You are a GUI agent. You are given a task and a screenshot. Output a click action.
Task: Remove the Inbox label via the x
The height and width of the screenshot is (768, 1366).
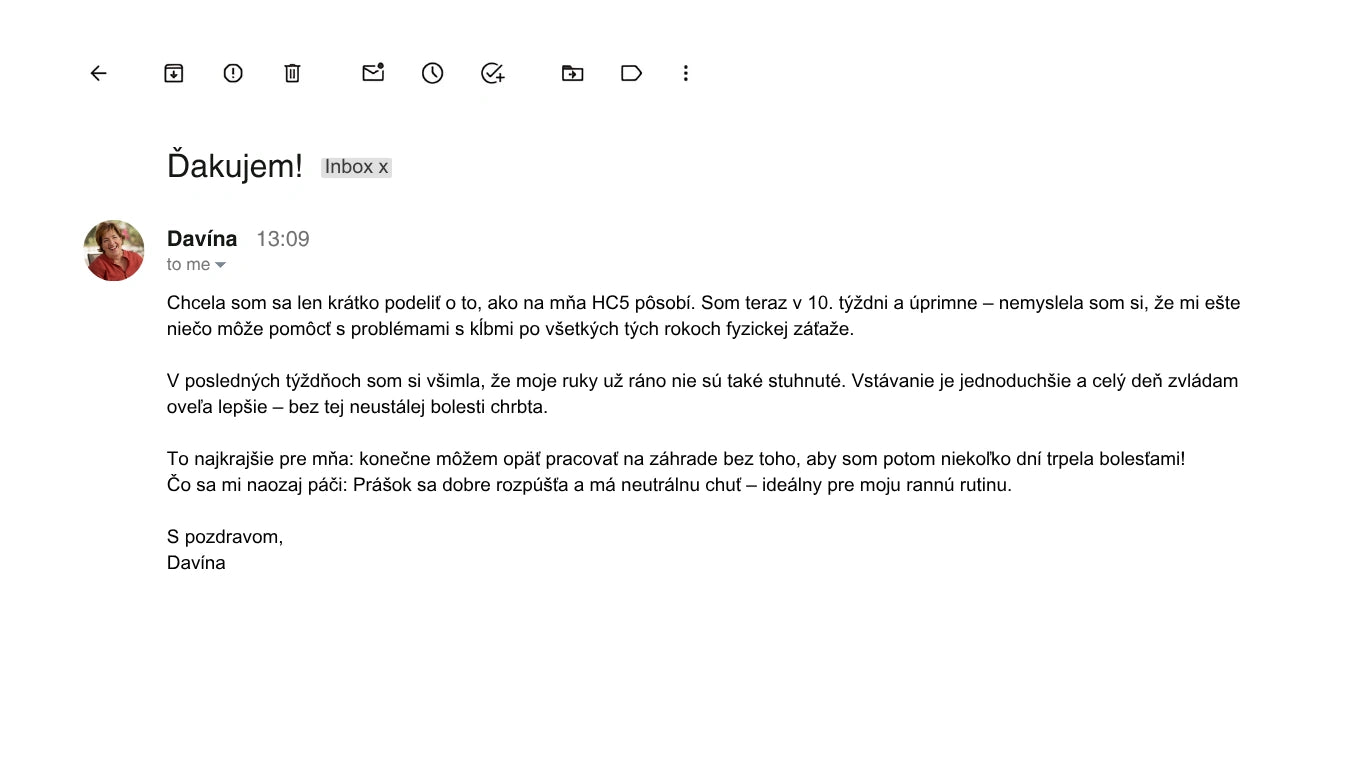tap(383, 167)
